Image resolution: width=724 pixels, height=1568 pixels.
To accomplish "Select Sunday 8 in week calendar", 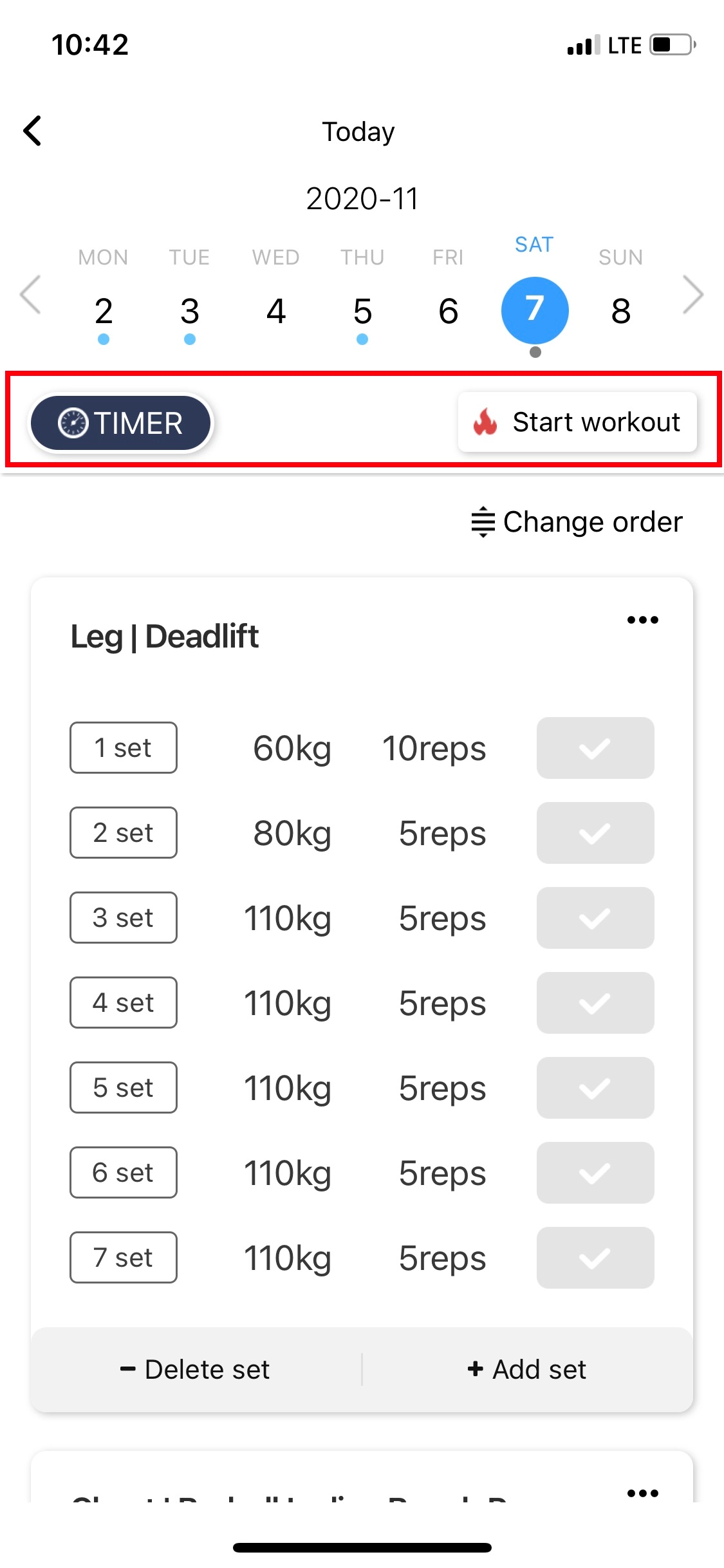I will (621, 312).
